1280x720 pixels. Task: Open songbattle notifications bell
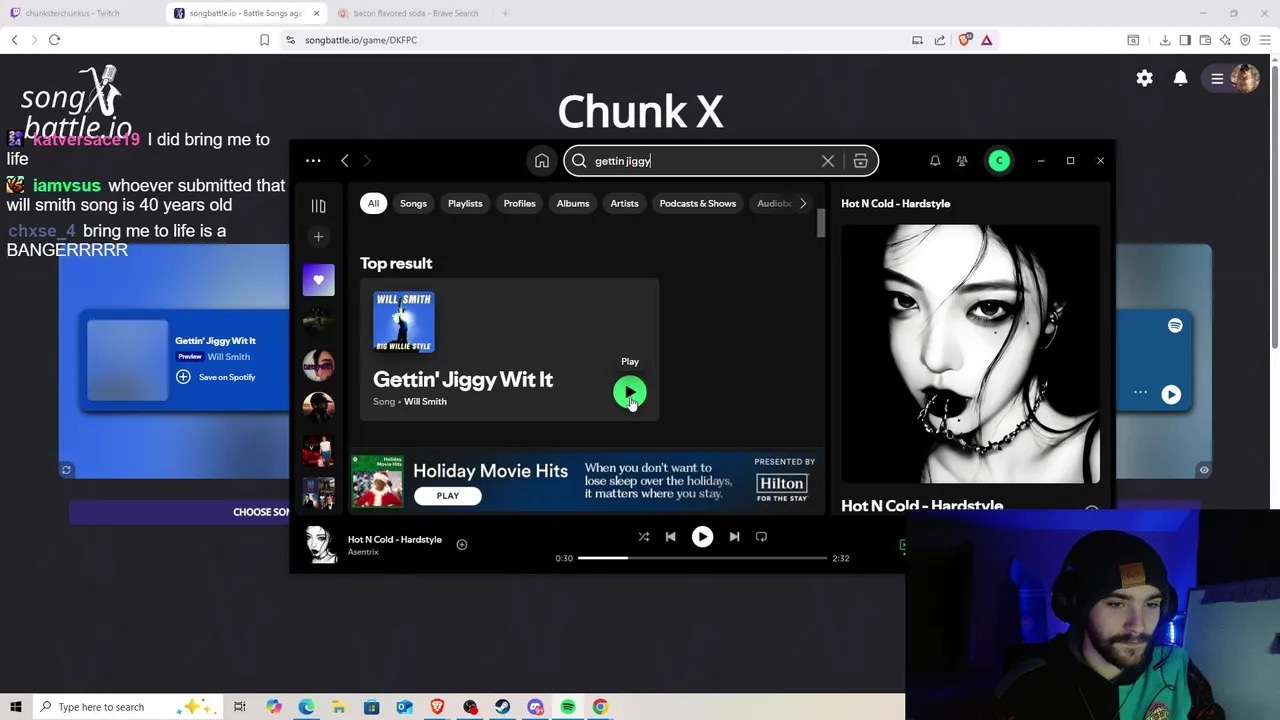click(1180, 78)
